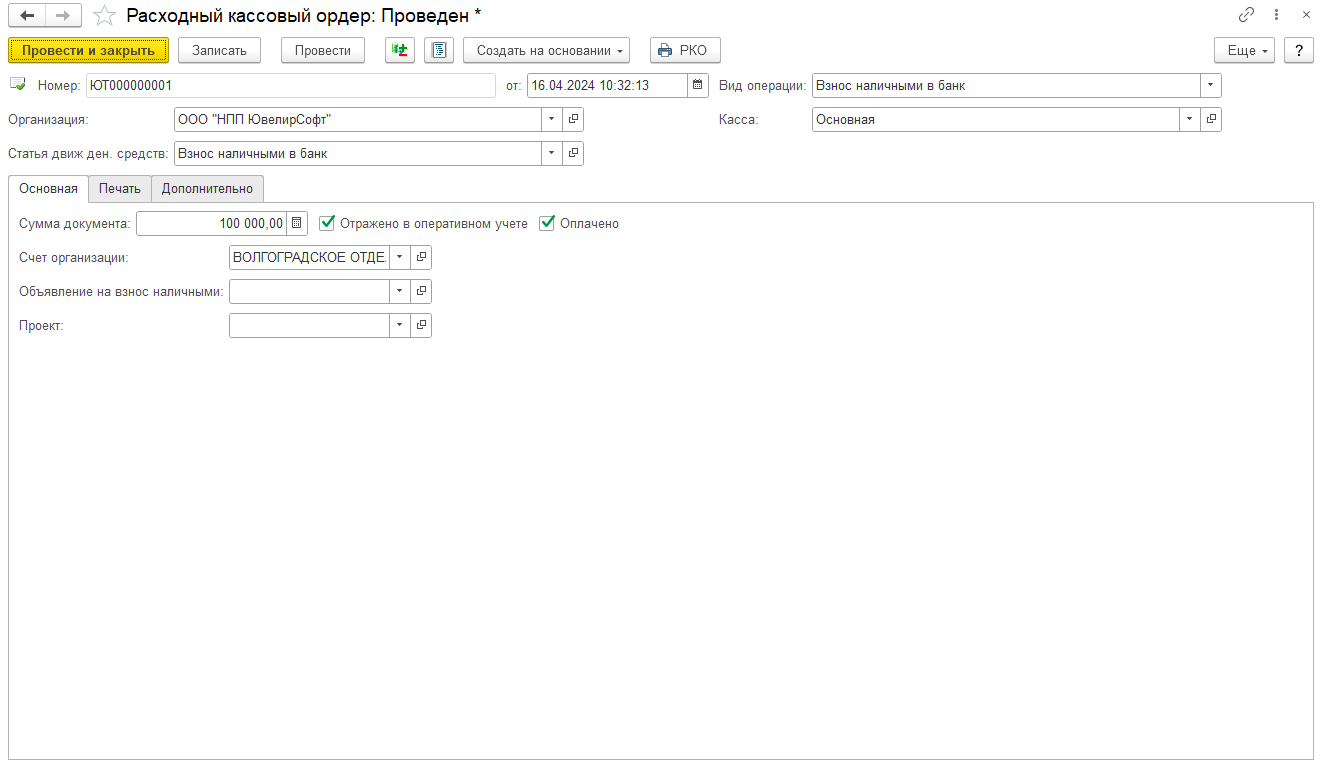This screenshot has width=1323, height=767.
Task: Open the Еще menu
Action: coord(1244,50)
